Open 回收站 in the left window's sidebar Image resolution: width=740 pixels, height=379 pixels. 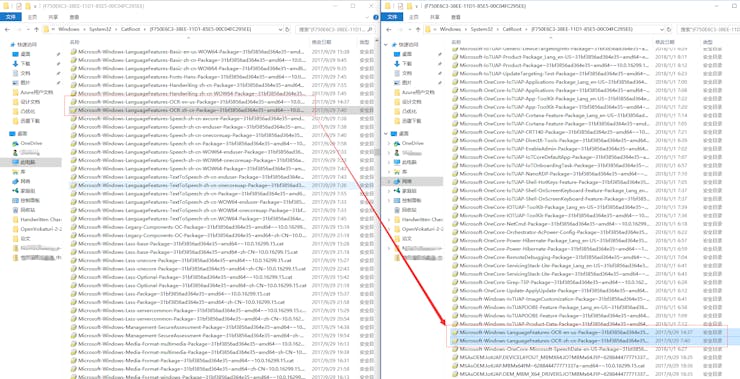click(x=25, y=210)
